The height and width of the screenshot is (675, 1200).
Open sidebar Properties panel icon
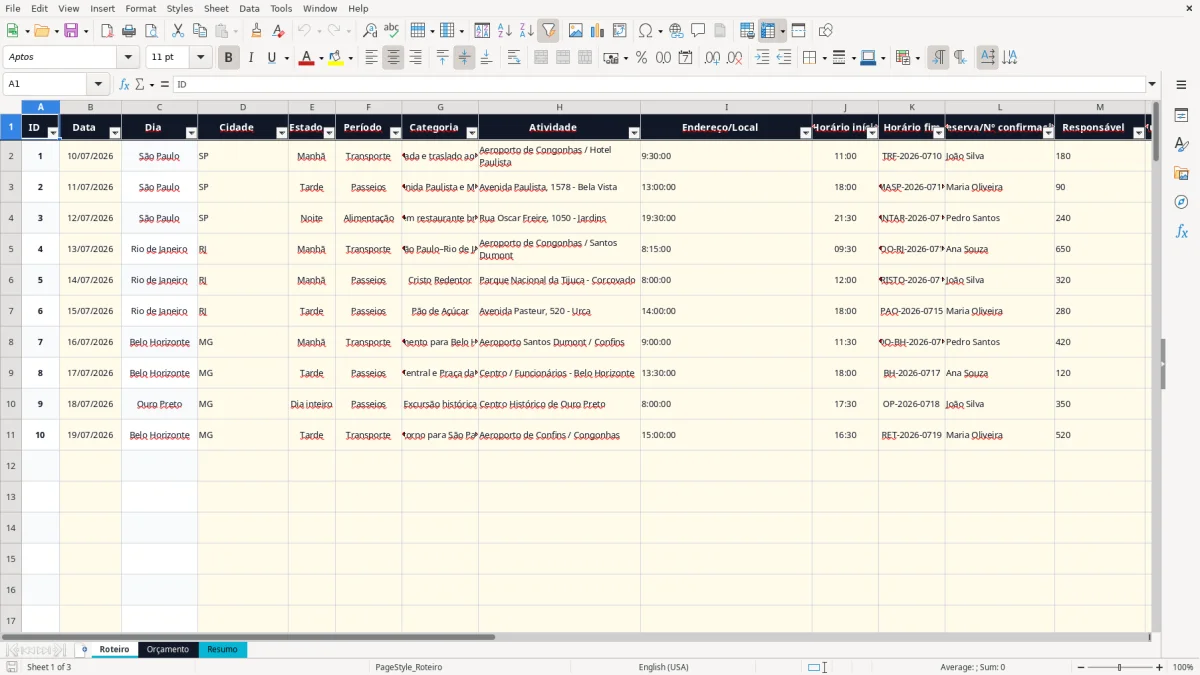pos(1181,115)
